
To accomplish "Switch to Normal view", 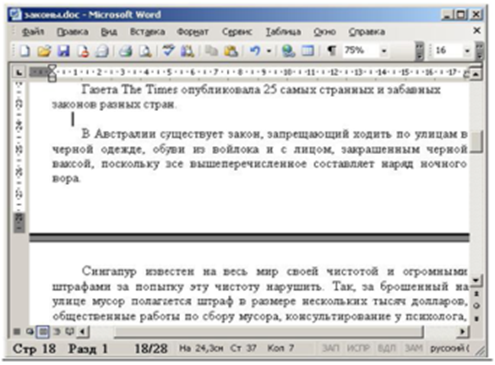I will click(x=17, y=331).
